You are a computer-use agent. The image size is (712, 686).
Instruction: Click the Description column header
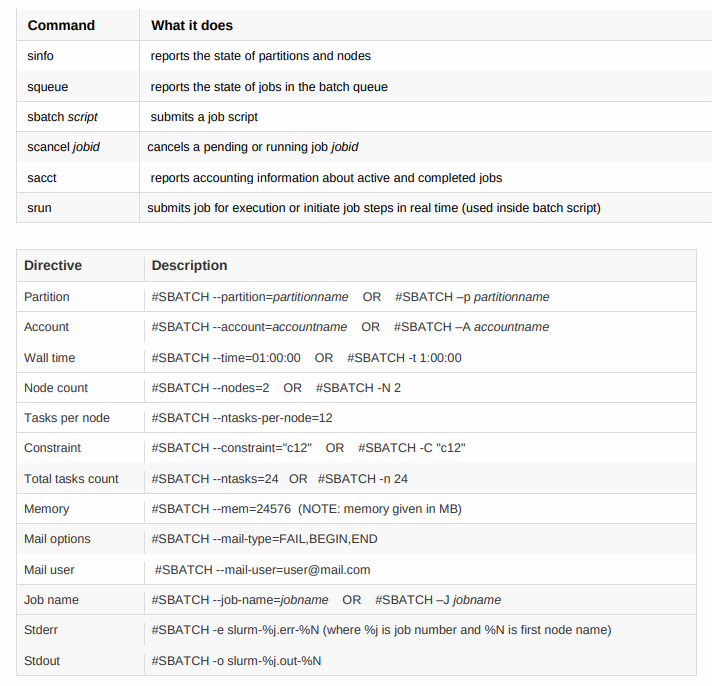click(x=189, y=266)
